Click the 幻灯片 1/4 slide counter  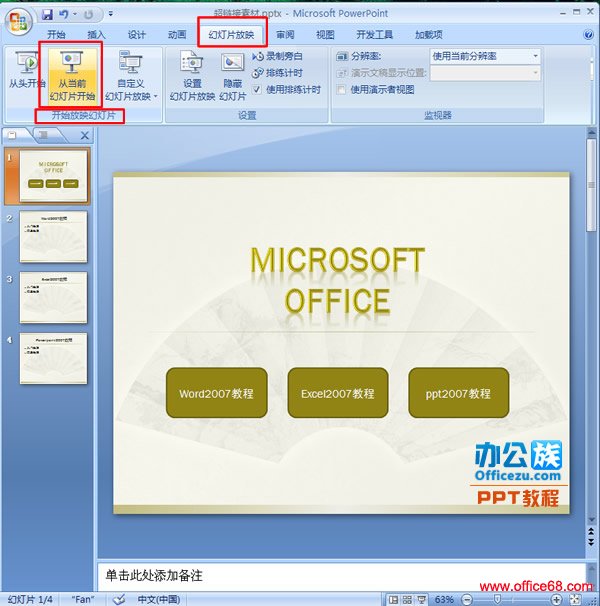point(30,599)
